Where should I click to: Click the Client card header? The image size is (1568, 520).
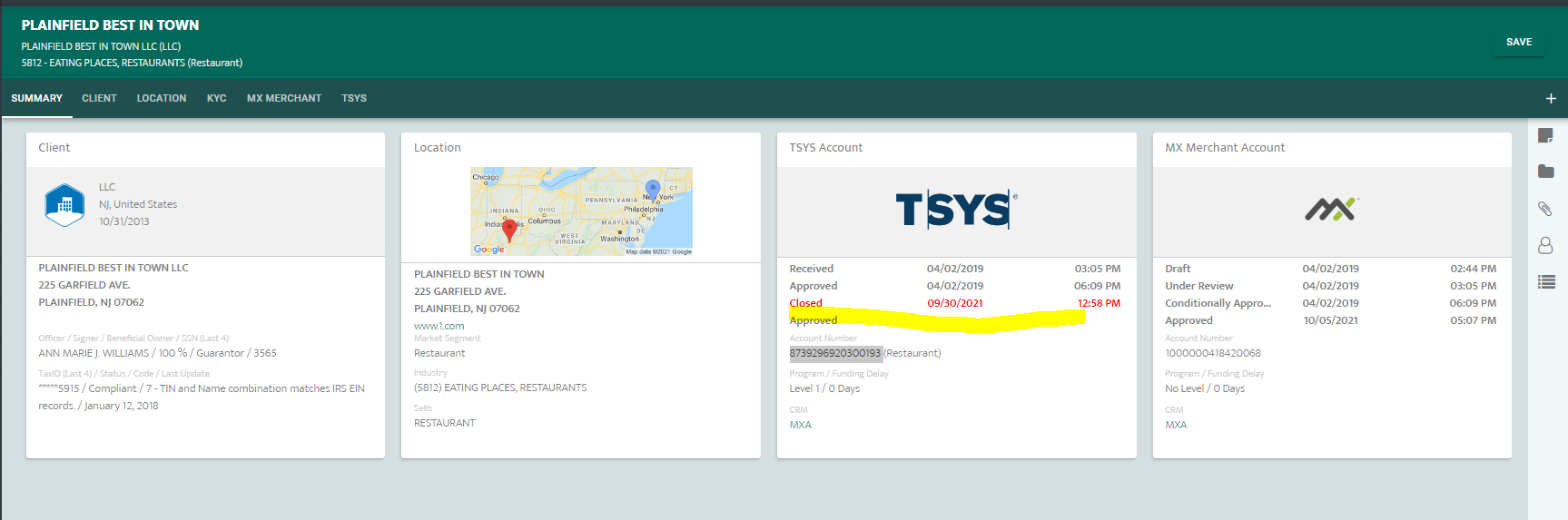coord(205,148)
